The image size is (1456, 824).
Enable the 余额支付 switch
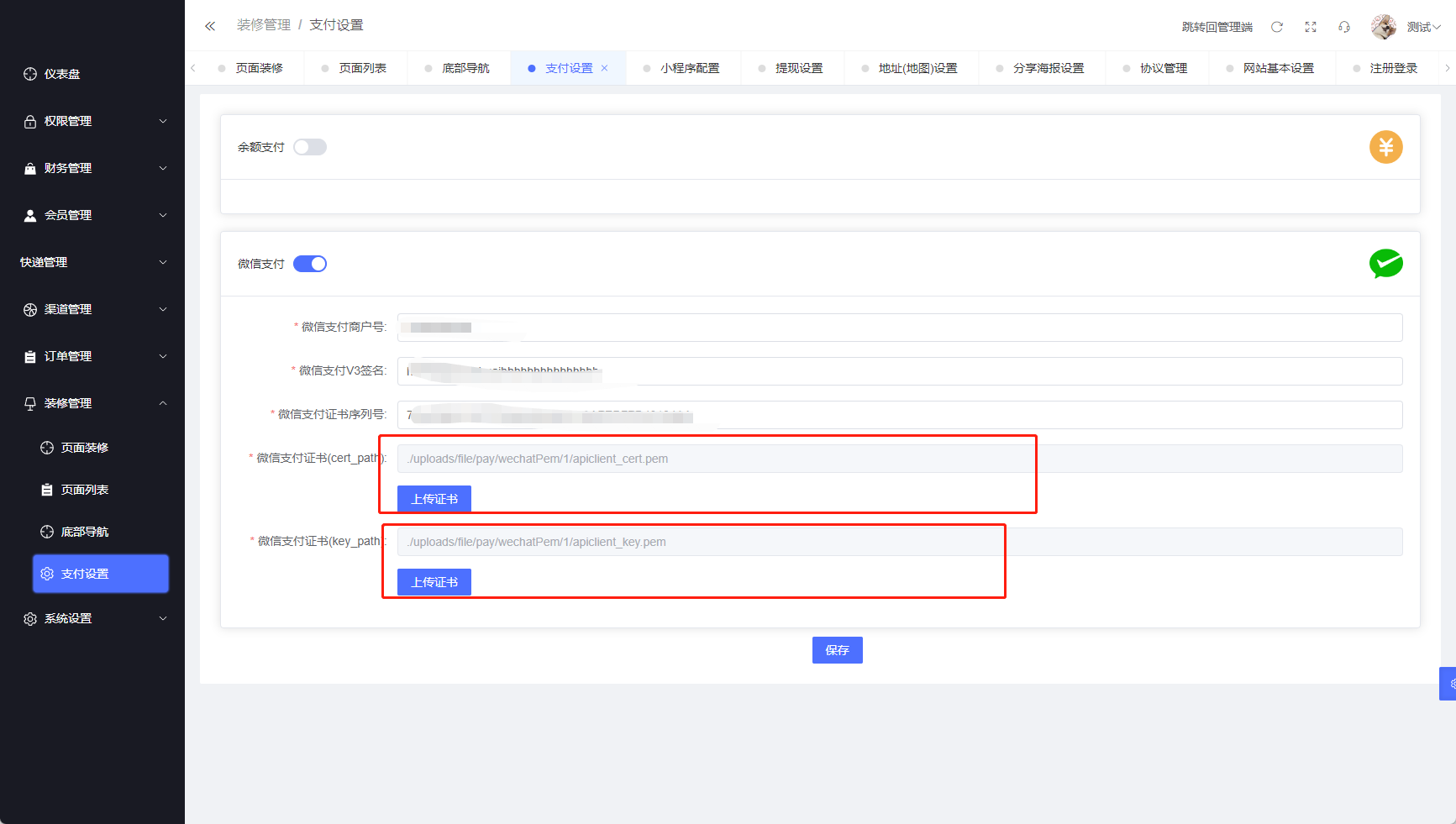309,147
